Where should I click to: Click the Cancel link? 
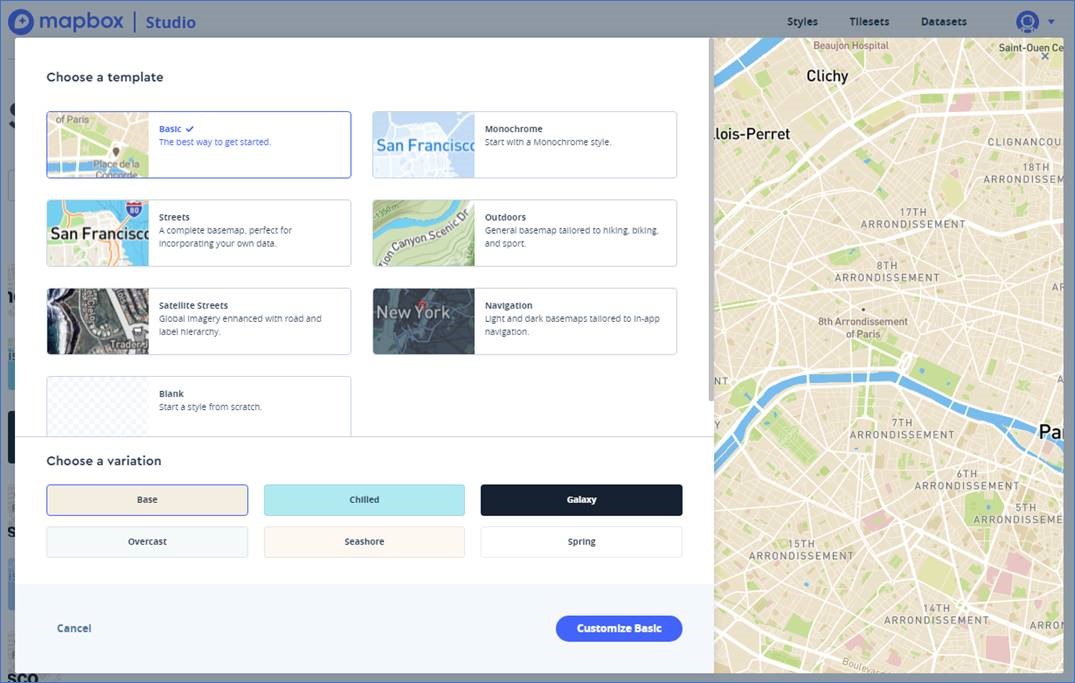(x=74, y=628)
